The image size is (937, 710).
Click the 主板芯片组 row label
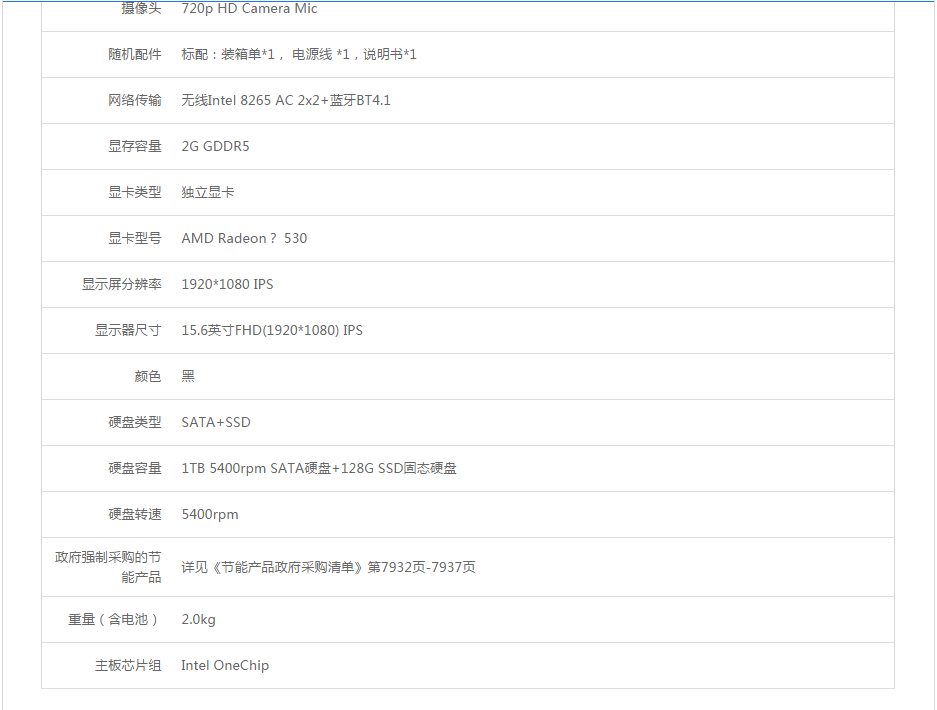(x=128, y=665)
